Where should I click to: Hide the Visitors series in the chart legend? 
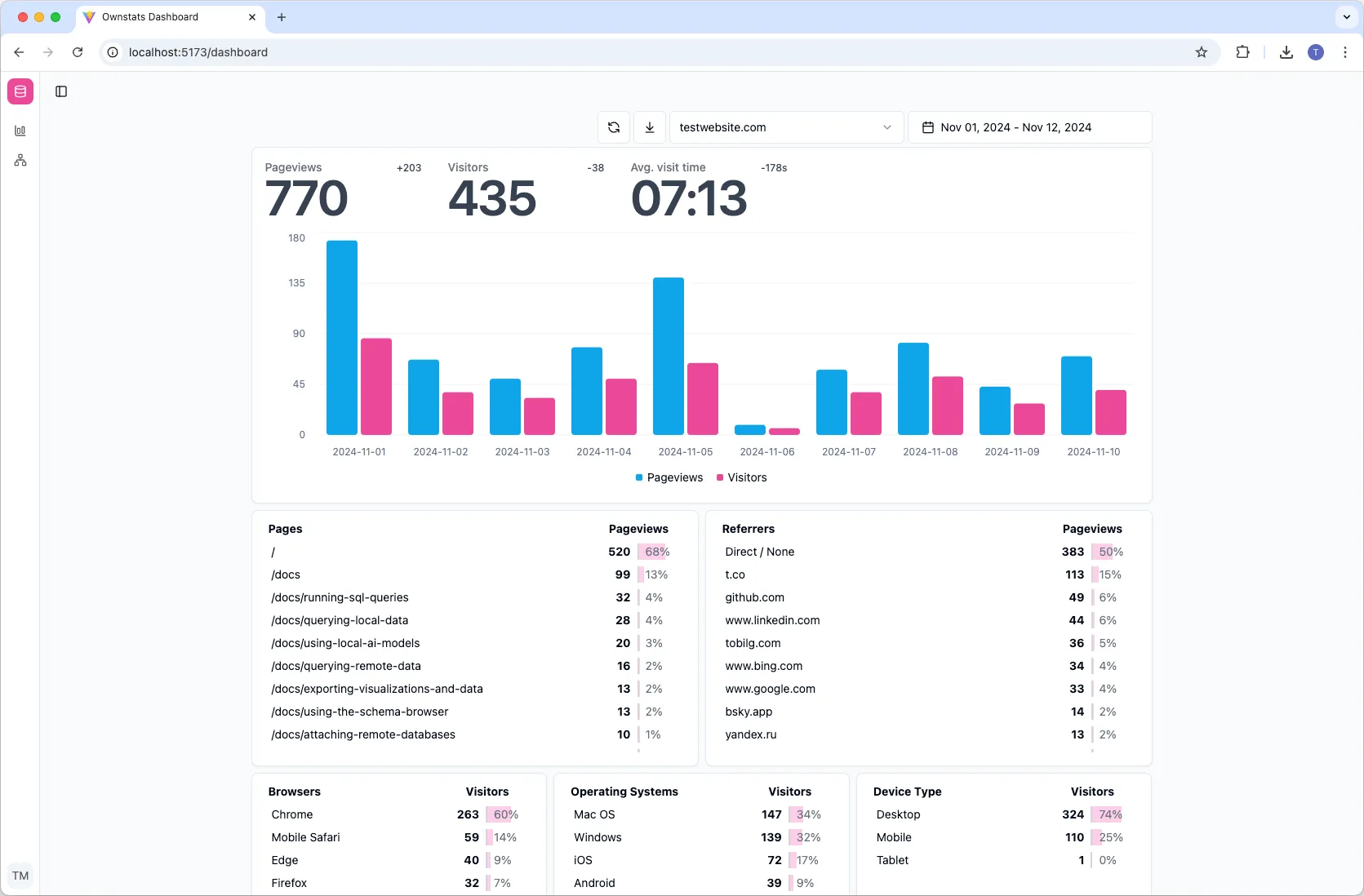click(x=740, y=477)
